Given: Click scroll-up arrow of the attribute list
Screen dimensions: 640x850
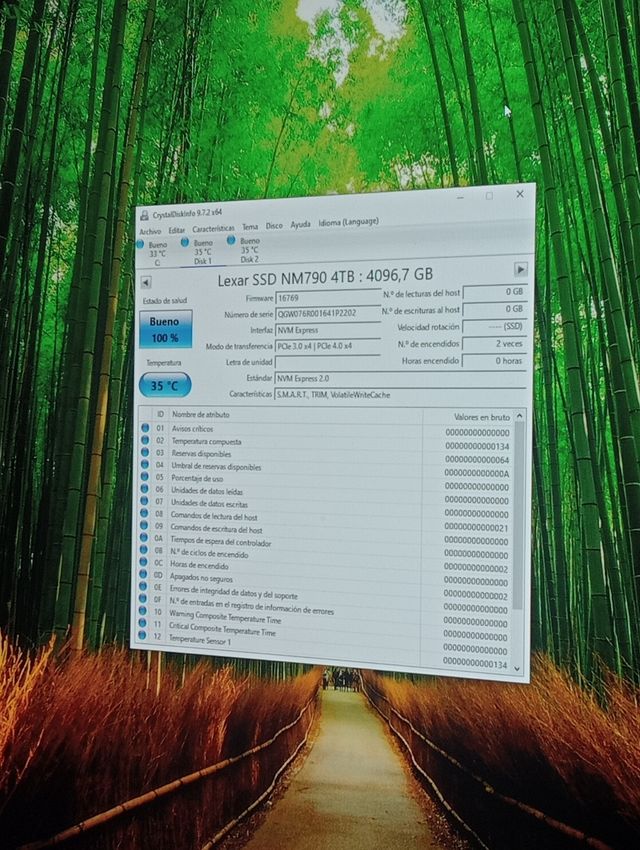Looking at the screenshot, I should coord(519,417).
